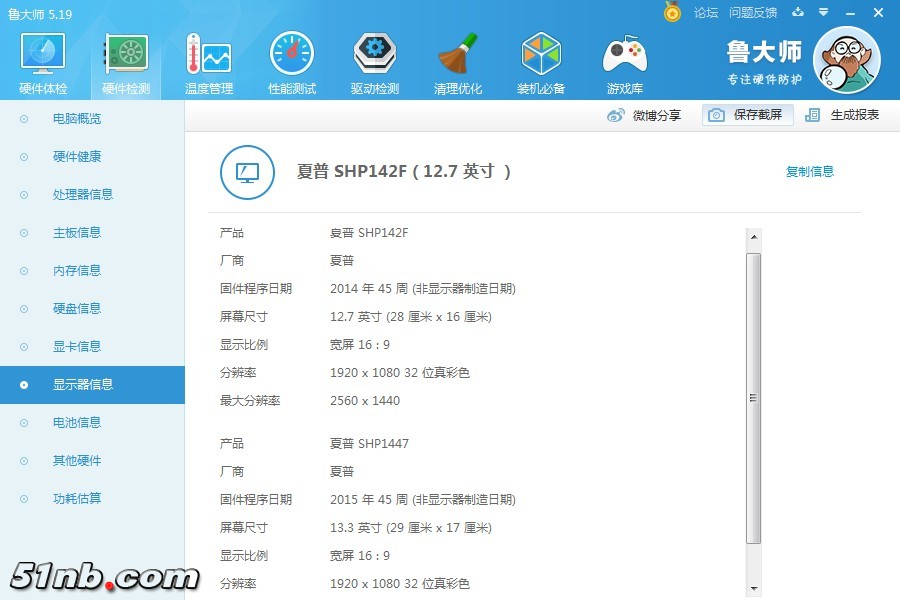The image size is (900, 600).
Task: Click the 复制信息 link
Action: point(809,171)
